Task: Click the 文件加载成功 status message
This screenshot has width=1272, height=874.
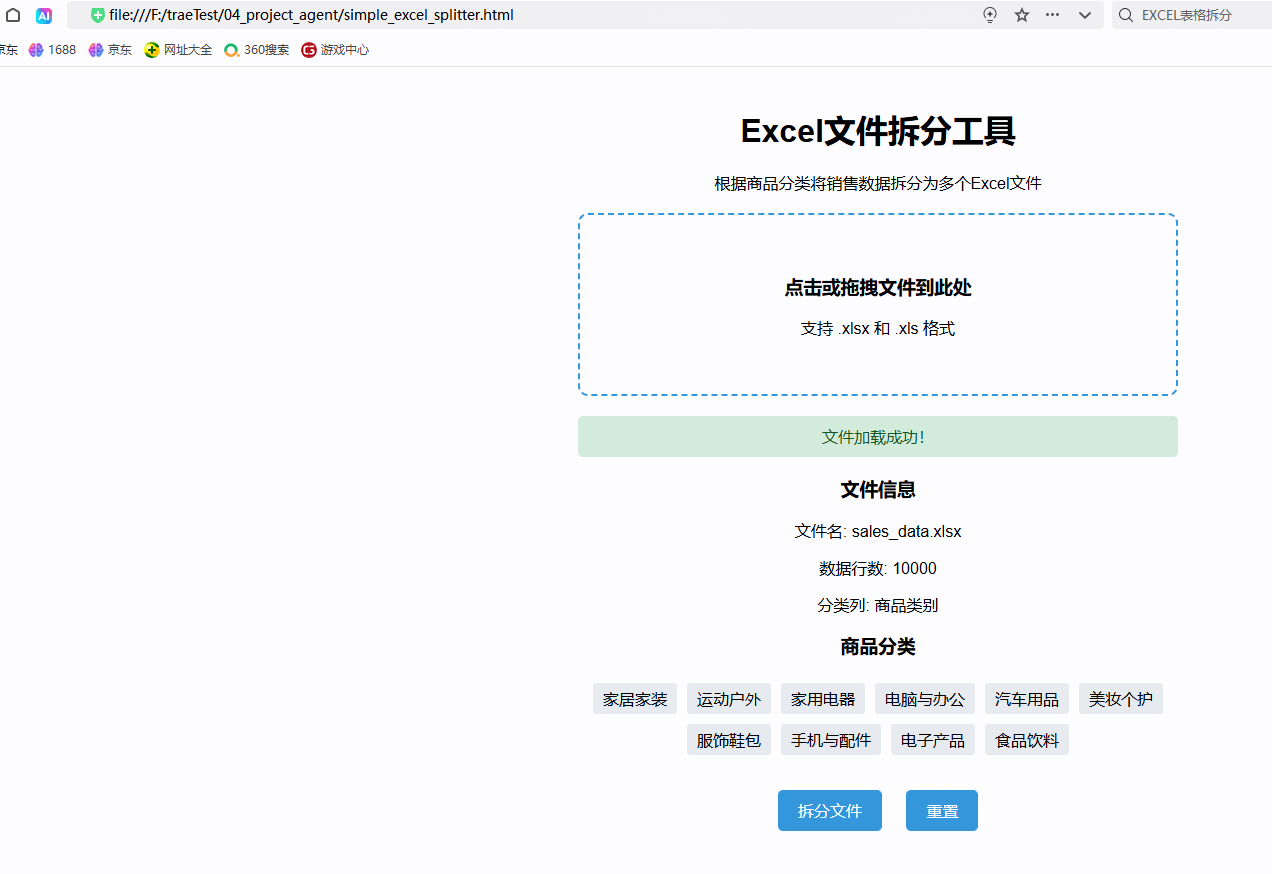Action: click(x=878, y=437)
